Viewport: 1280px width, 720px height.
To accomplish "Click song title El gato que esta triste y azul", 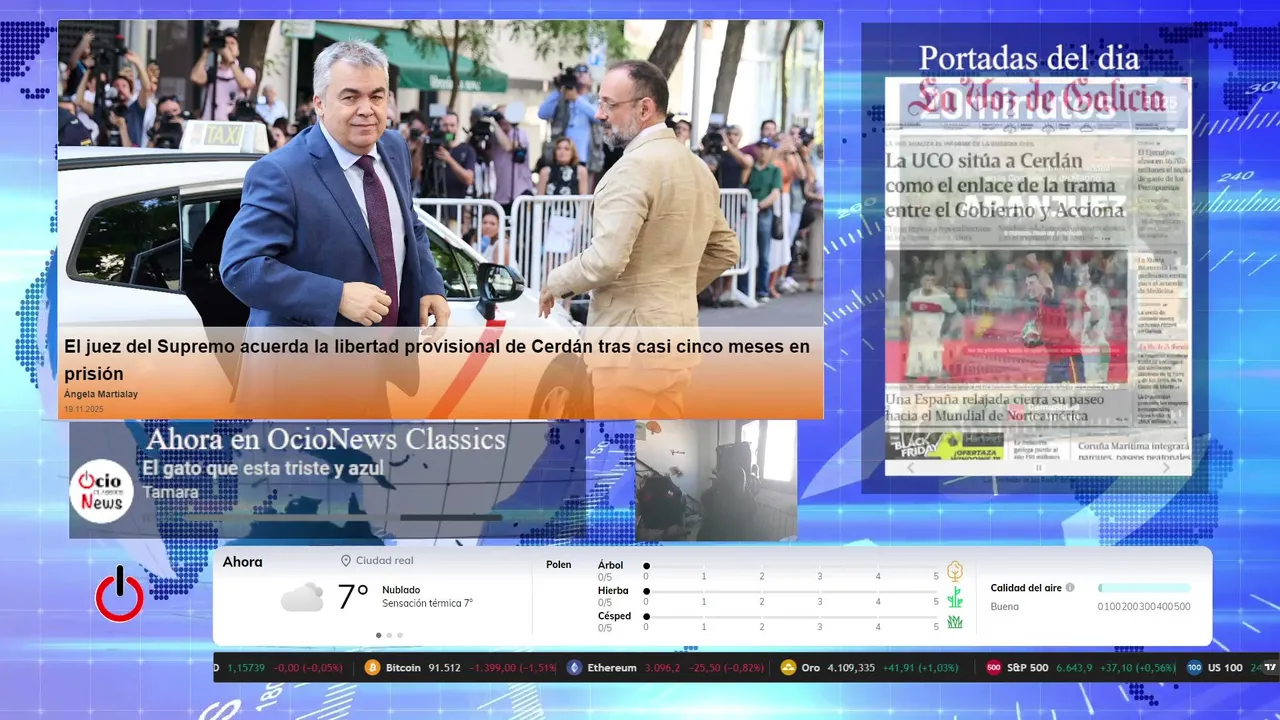I will tap(263, 469).
